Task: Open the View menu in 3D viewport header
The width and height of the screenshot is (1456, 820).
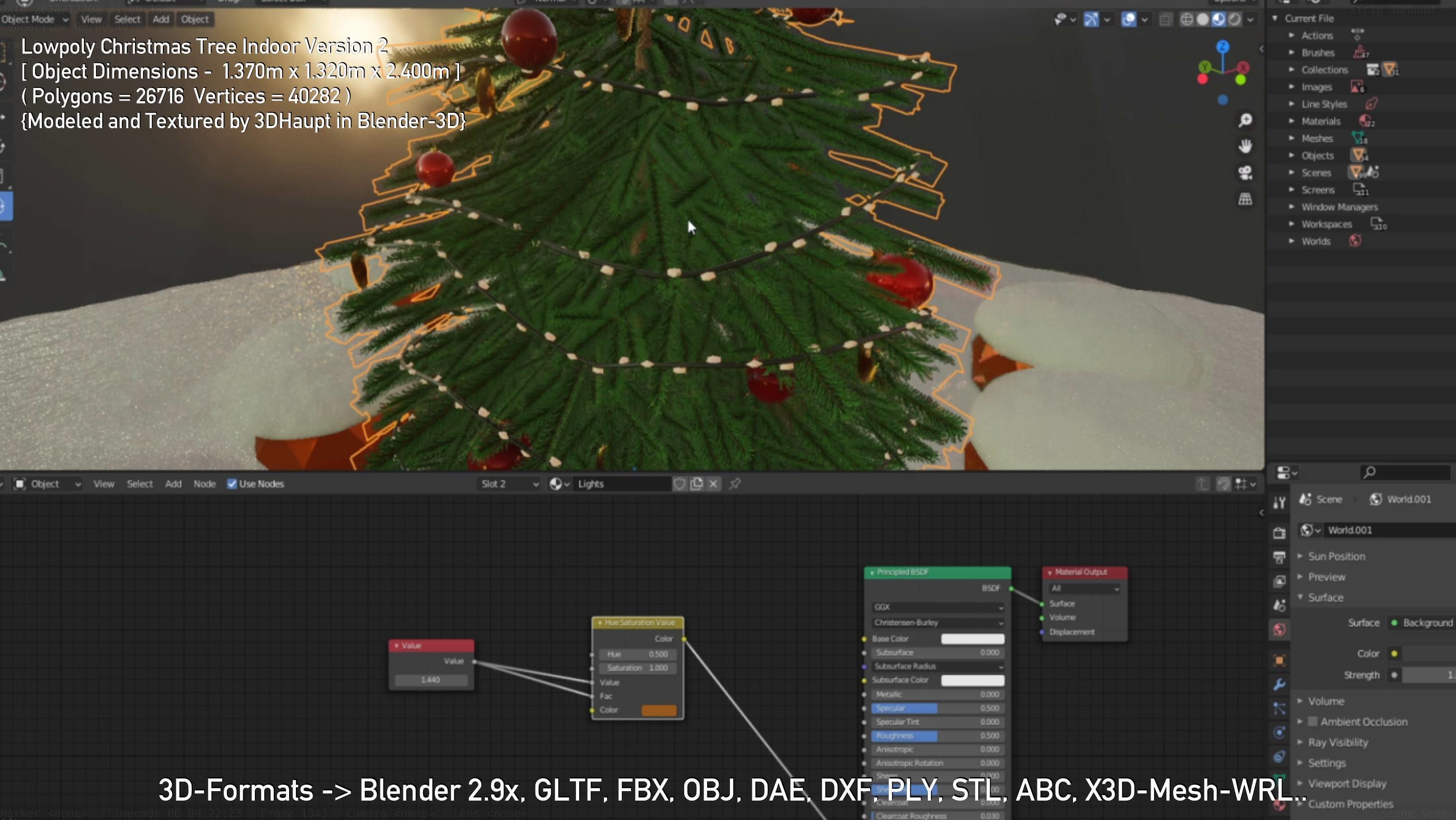Action: [91, 20]
